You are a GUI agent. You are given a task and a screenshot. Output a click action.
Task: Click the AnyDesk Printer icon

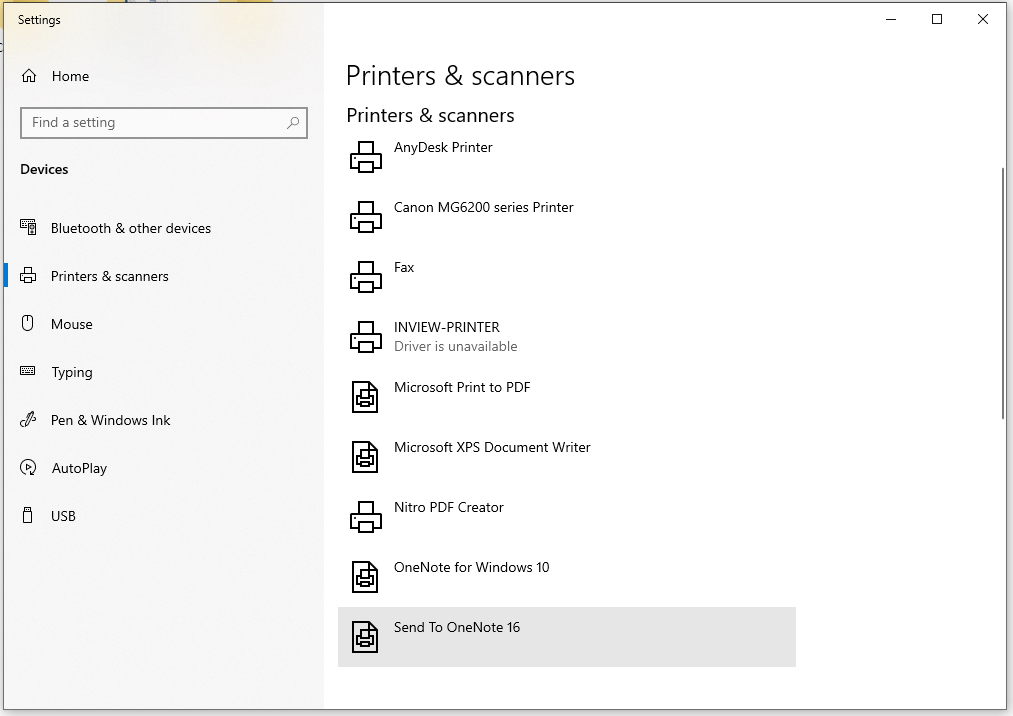pos(366,157)
